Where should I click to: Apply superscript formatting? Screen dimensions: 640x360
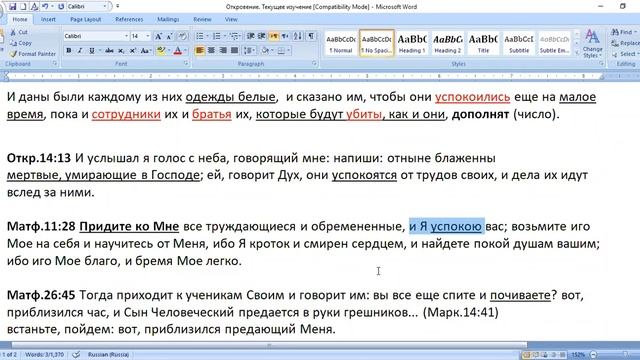click(133, 51)
